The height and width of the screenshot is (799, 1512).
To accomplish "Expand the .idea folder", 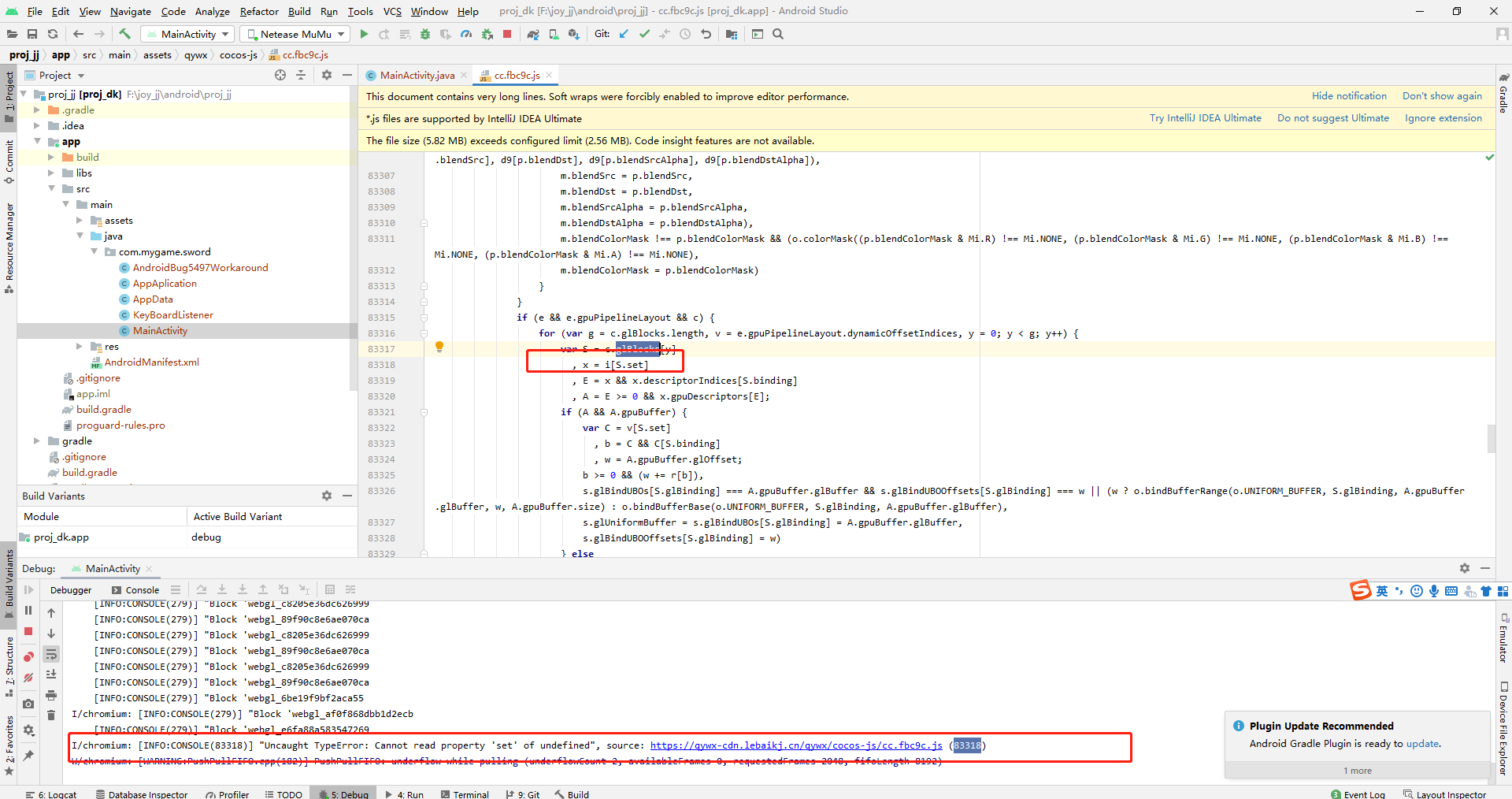I will 36,126.
